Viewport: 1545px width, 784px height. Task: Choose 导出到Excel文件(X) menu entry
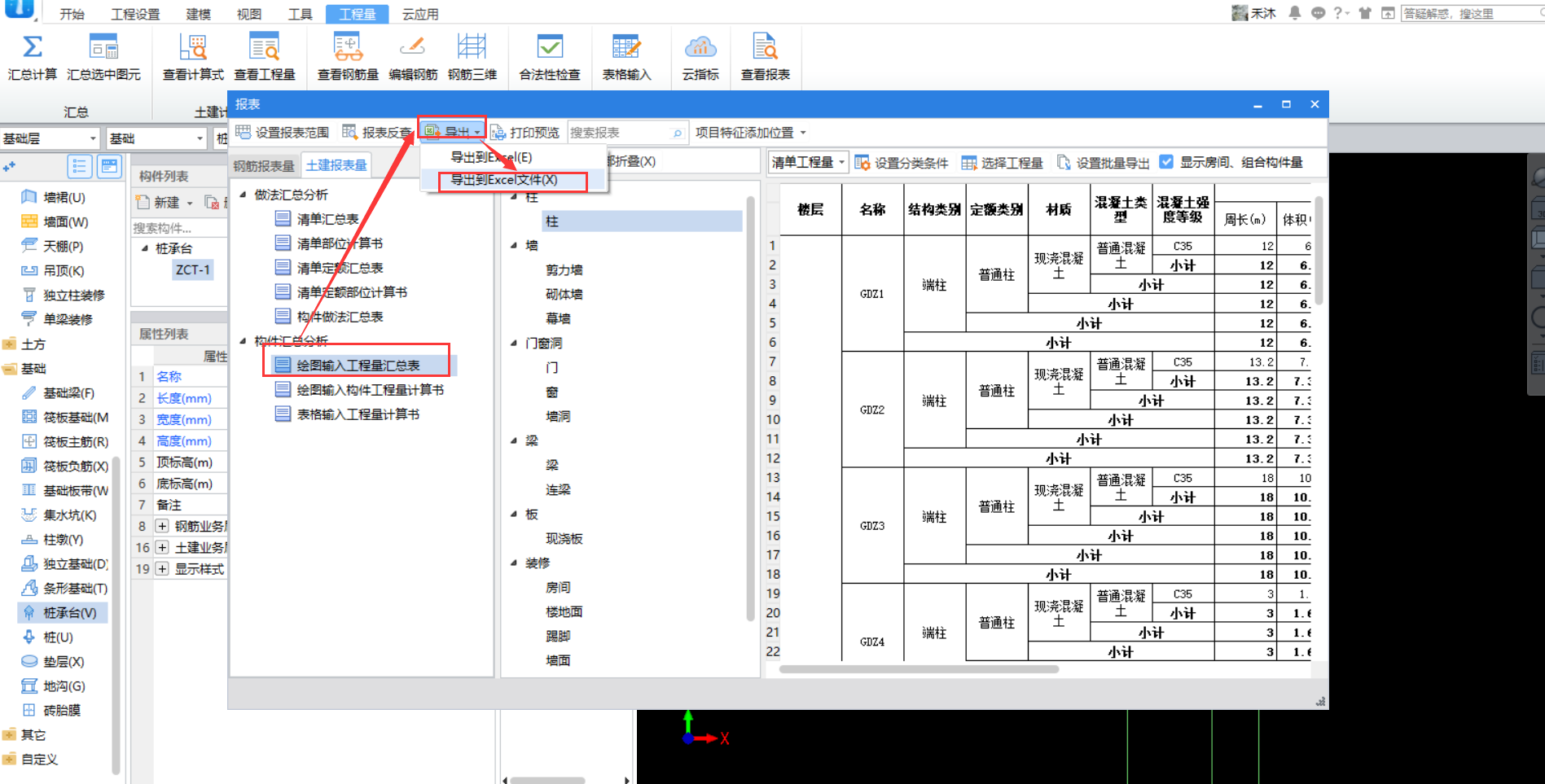[x=504, y=180]
